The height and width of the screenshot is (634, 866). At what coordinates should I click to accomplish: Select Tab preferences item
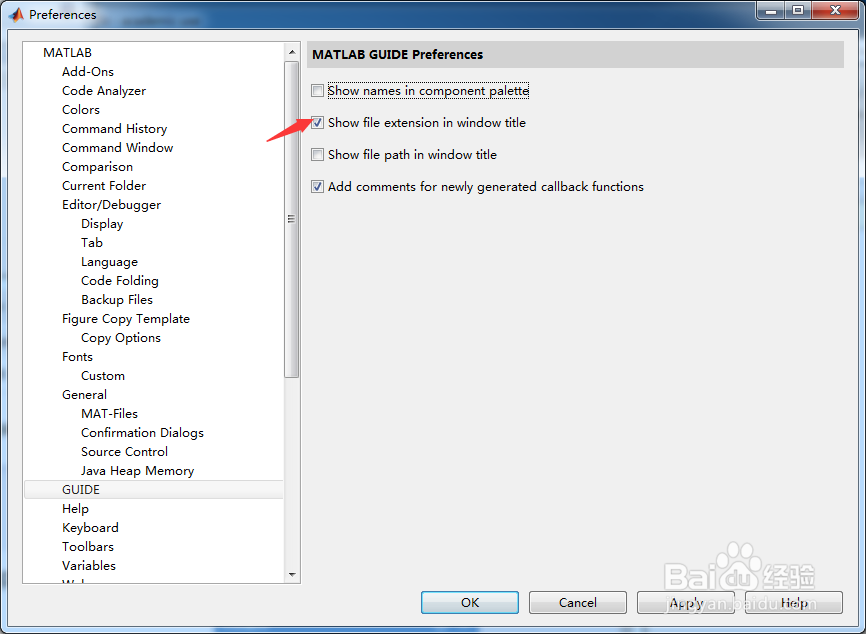point(92,242)
